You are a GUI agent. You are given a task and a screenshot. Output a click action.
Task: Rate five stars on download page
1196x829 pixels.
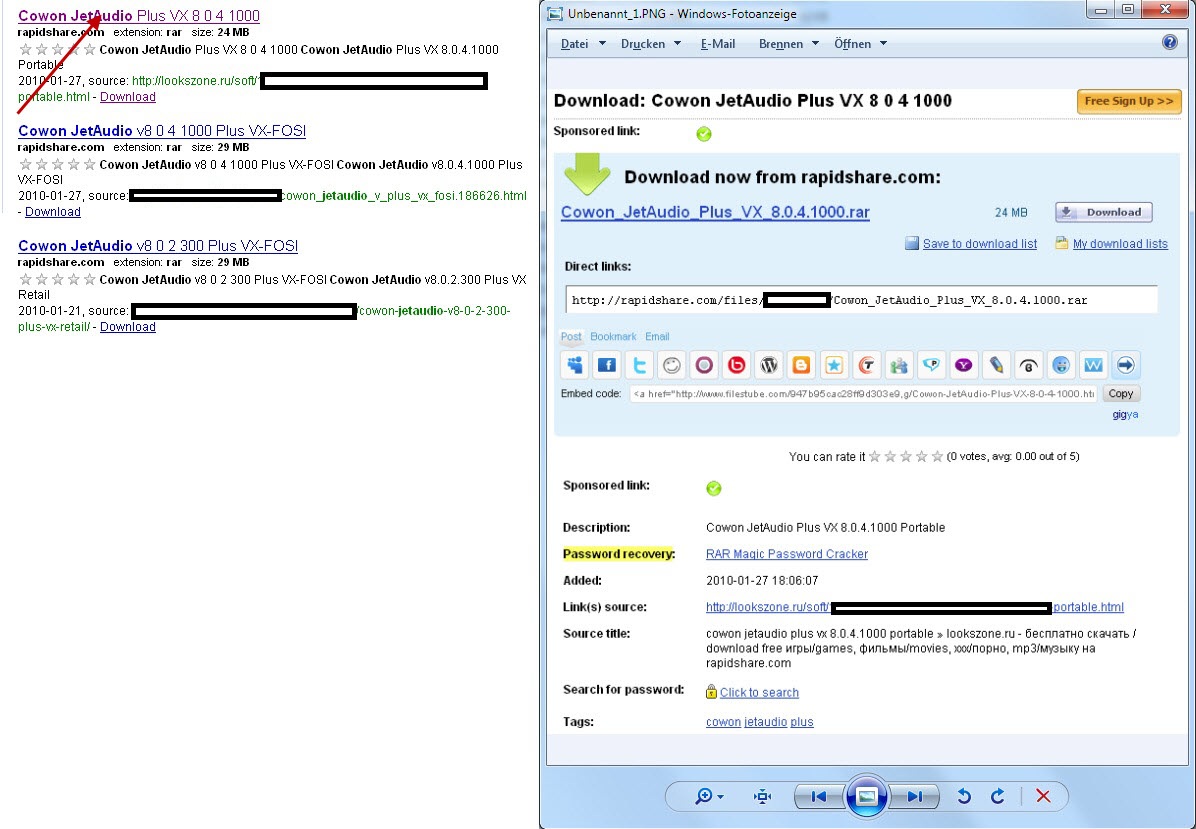tap(937, 457)
